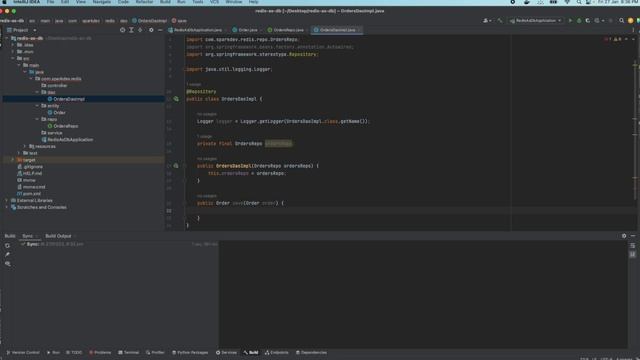The width and height of the screenshot is (640, 360).
Task: Open the Endpoints tool window
Action: 276,352
